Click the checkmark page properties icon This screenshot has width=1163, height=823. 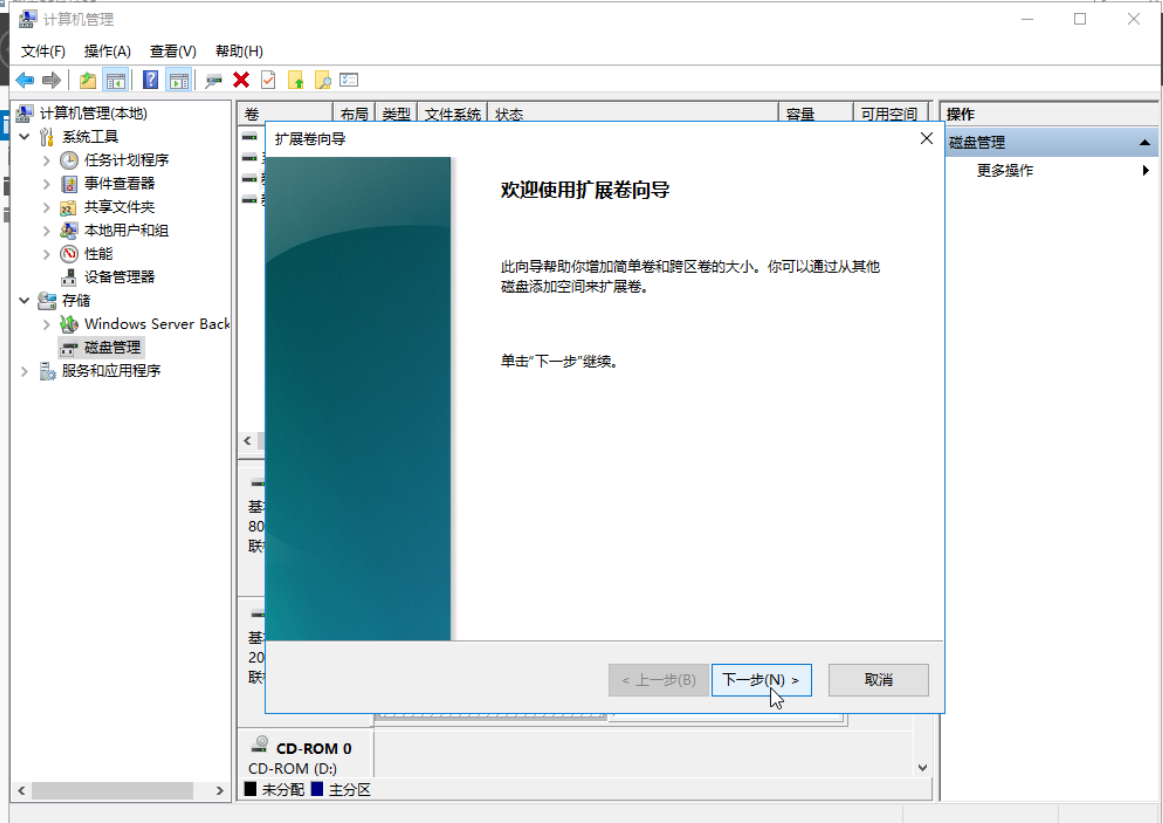(x=268, y=80)
